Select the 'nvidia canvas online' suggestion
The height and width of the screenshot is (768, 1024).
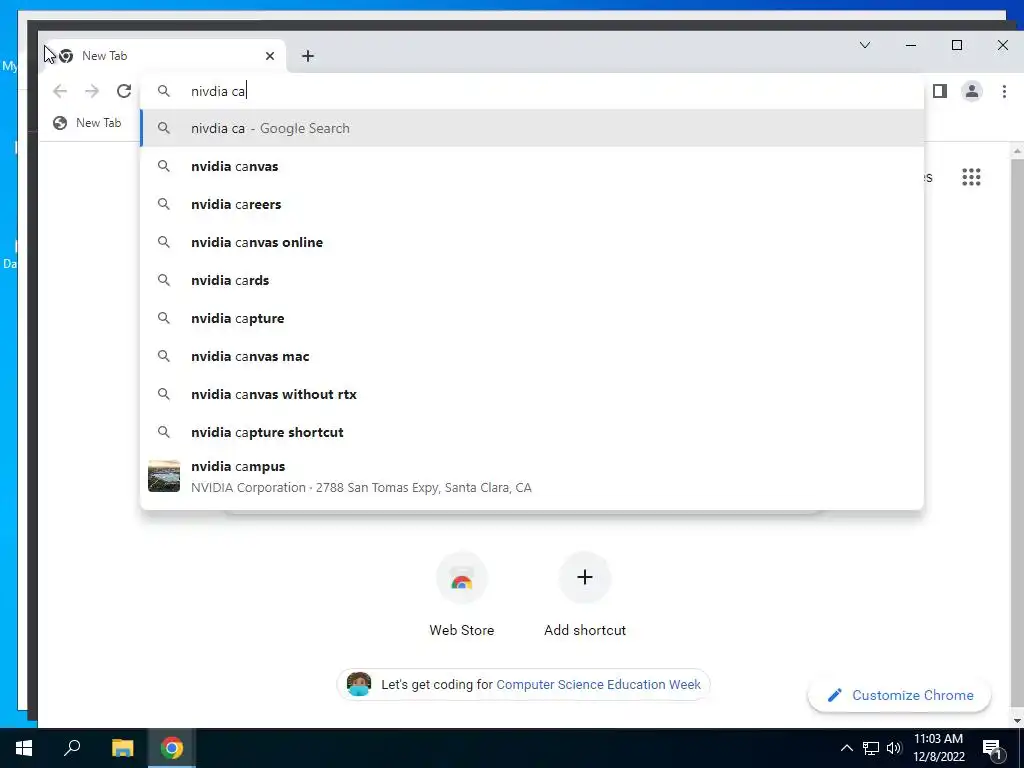click(532, 242)
